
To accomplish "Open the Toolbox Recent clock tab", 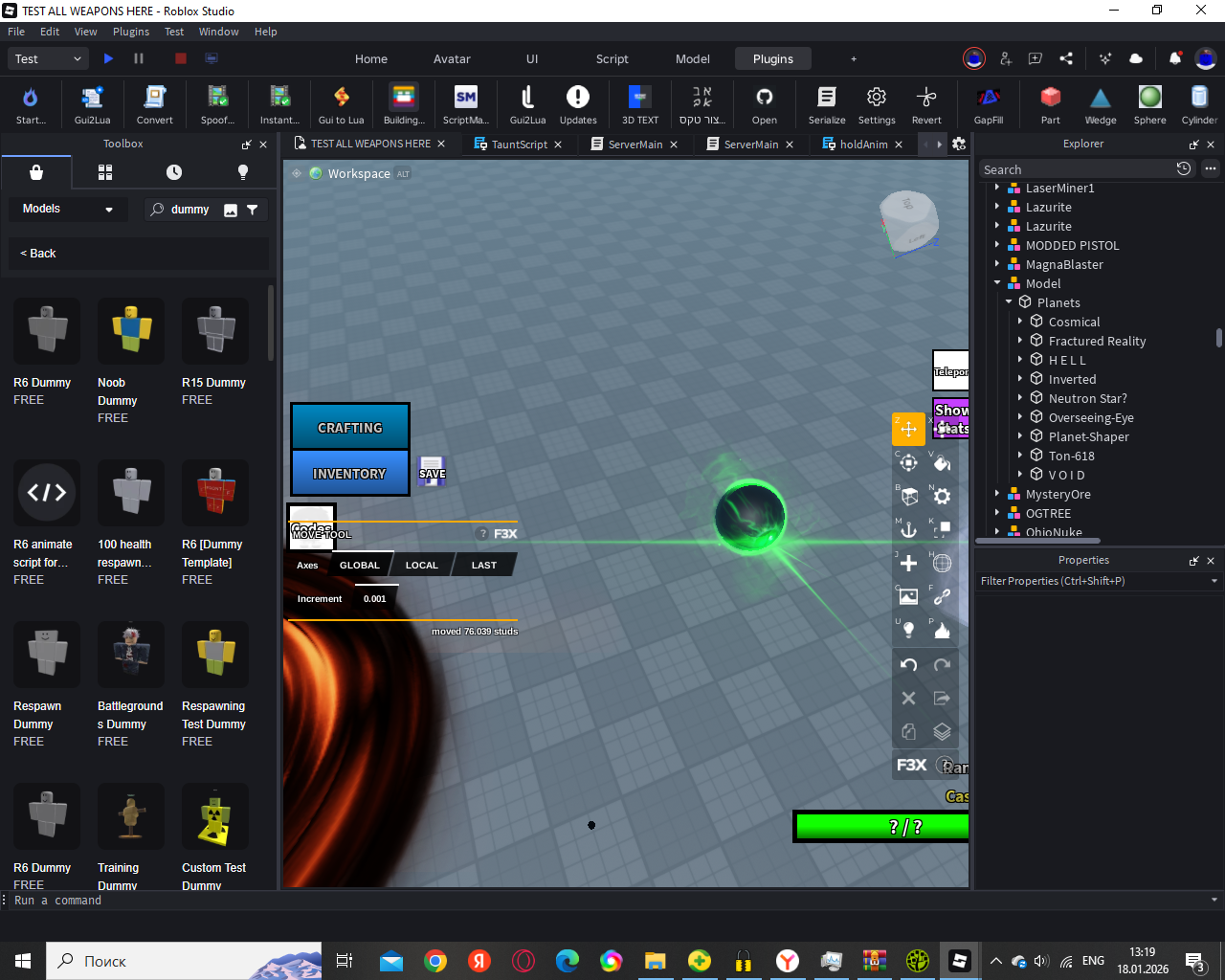I will [x=173, y=172].
